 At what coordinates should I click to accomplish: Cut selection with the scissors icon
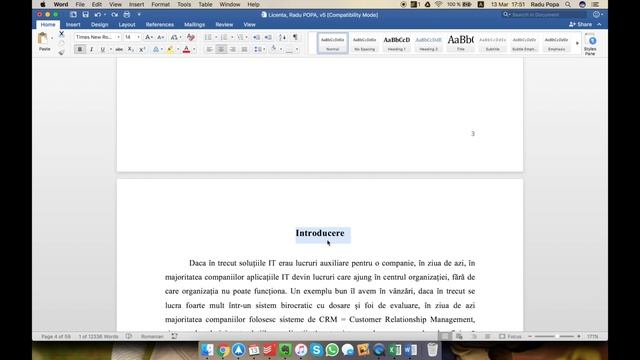click(x=61, y=34)
